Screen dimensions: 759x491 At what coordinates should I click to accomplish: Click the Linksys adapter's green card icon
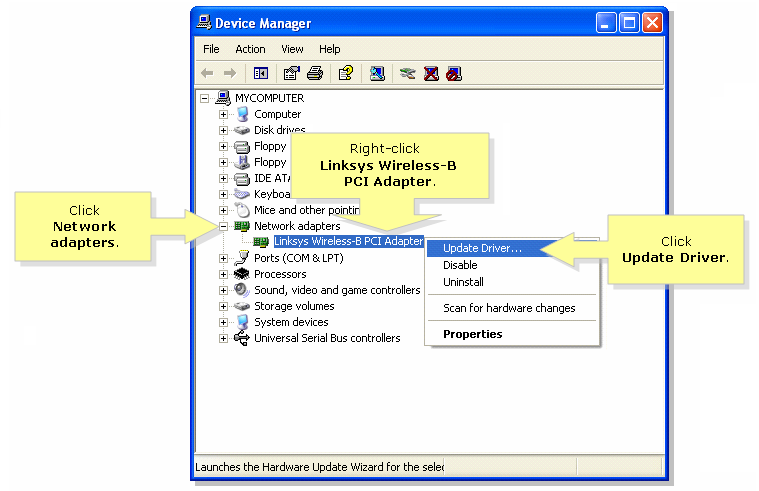click(x=261, y=241)
